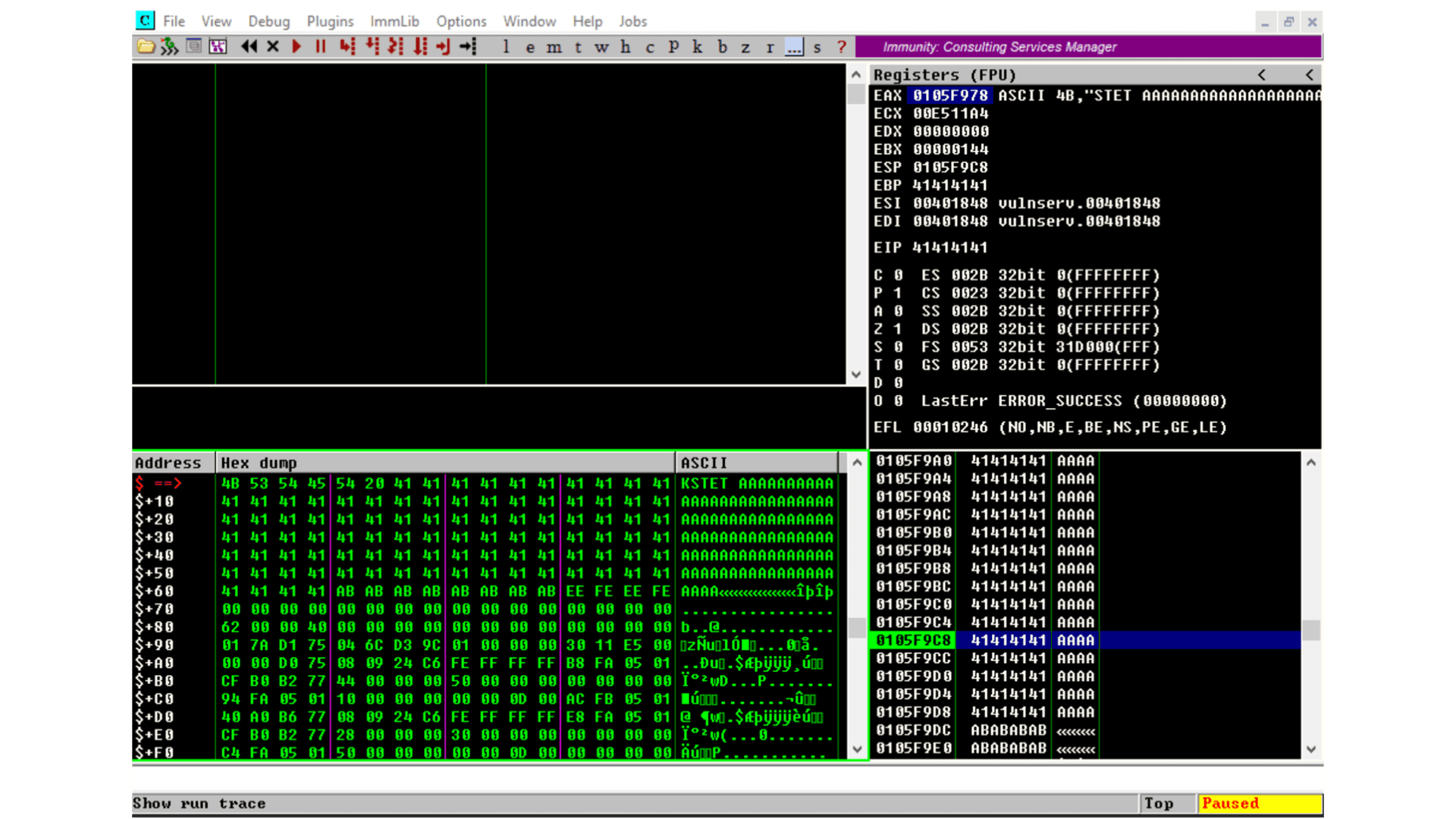Toggle the C flag value
The image size is (1456, 819).
(x=899, y=275)
